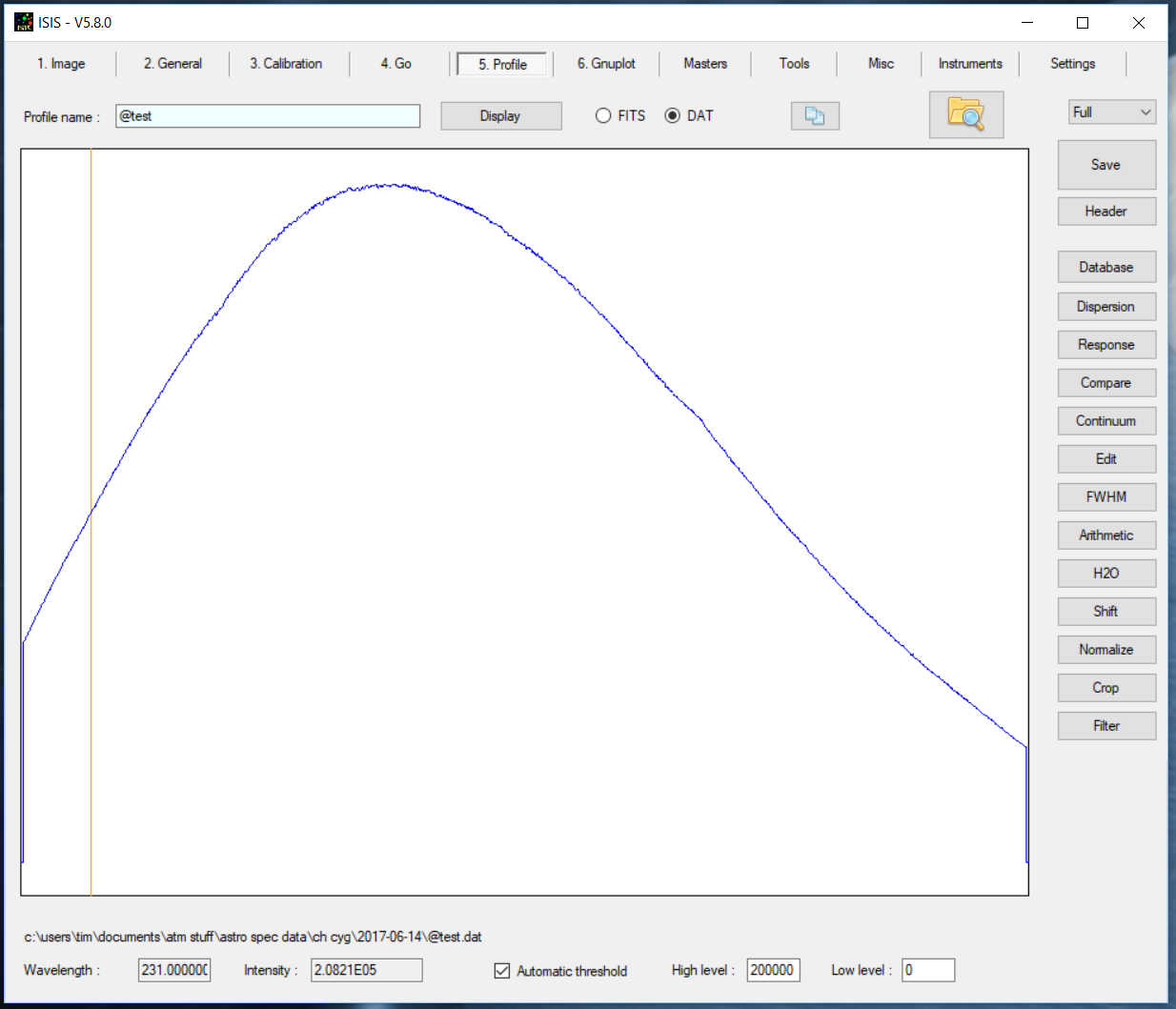This screenshot has height=1009, width=1176.
Task: Switch to the 6. Gnuplot tab
Action: tap(606, 64)
